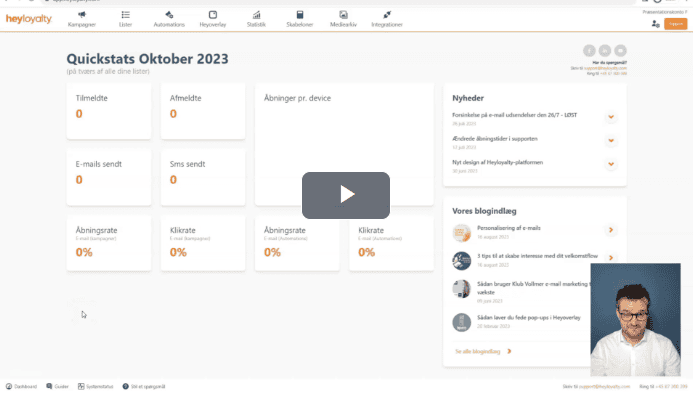Open the Lister menu icon
The height and width of the screenshot is (394, 693).
click(x=126, y=15)
